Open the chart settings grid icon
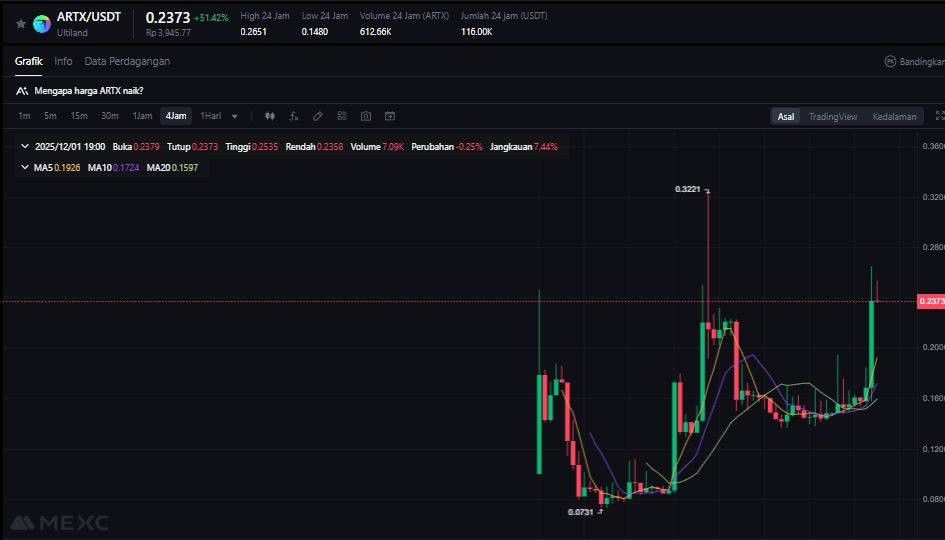 point(342,116)
